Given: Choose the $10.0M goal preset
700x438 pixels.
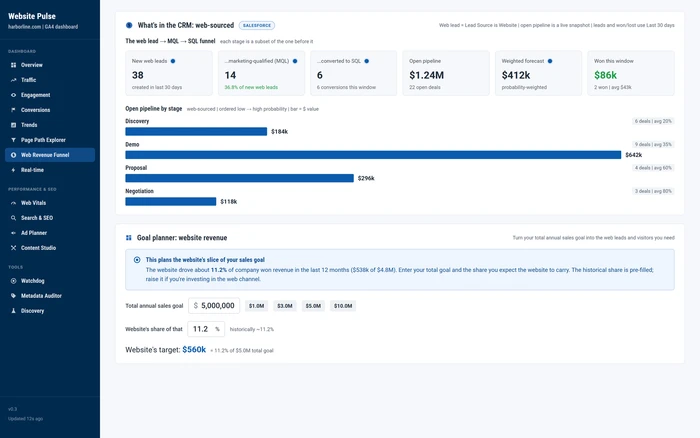Looking at the screenshot, I should (x=343, y=306).
